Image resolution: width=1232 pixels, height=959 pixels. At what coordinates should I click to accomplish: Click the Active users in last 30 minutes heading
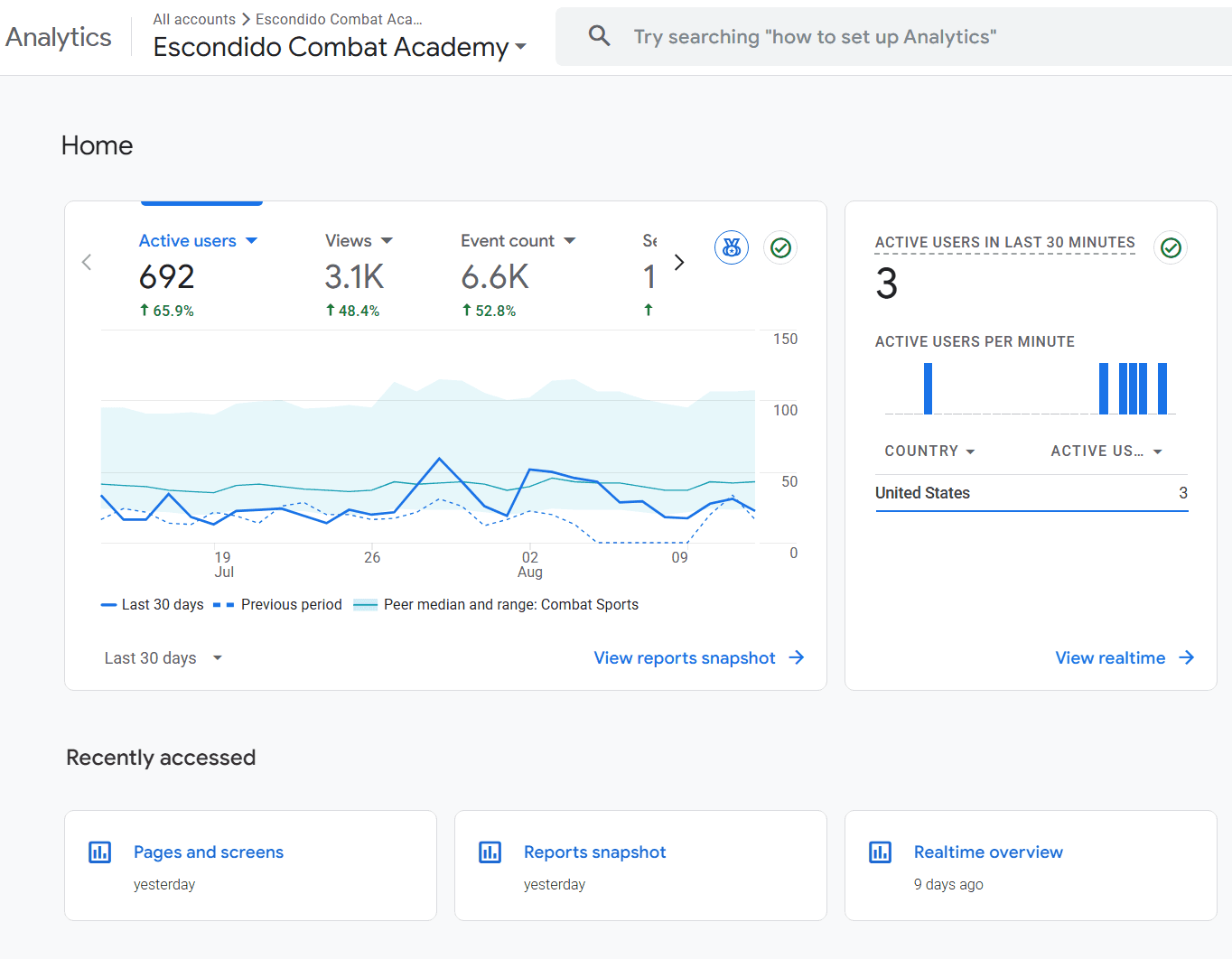(1004, 242)
